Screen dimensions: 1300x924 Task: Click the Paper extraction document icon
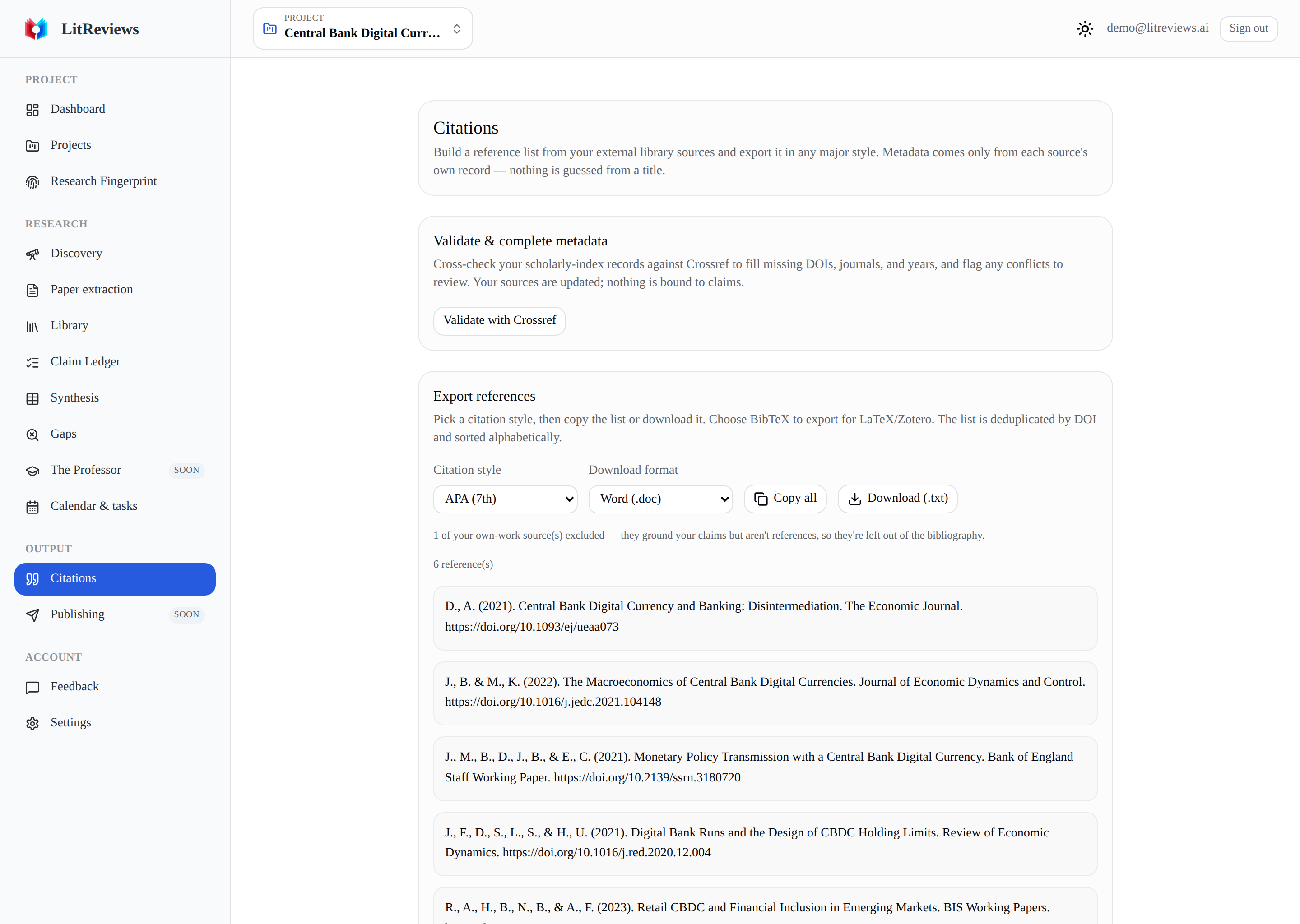tap(32, 290)
